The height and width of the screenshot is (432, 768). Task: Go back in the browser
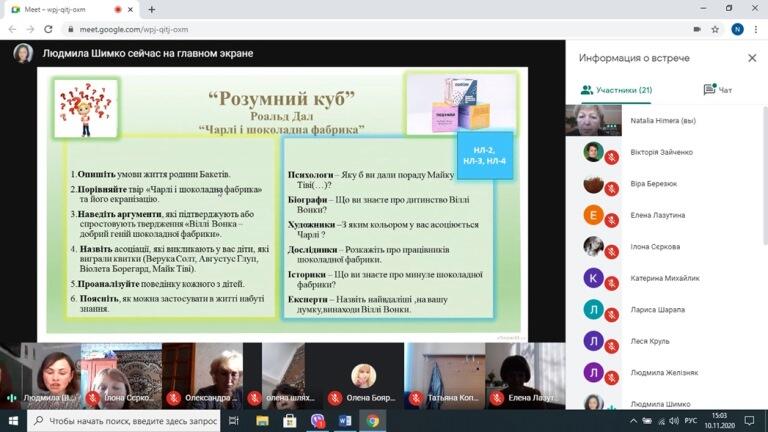12,29
